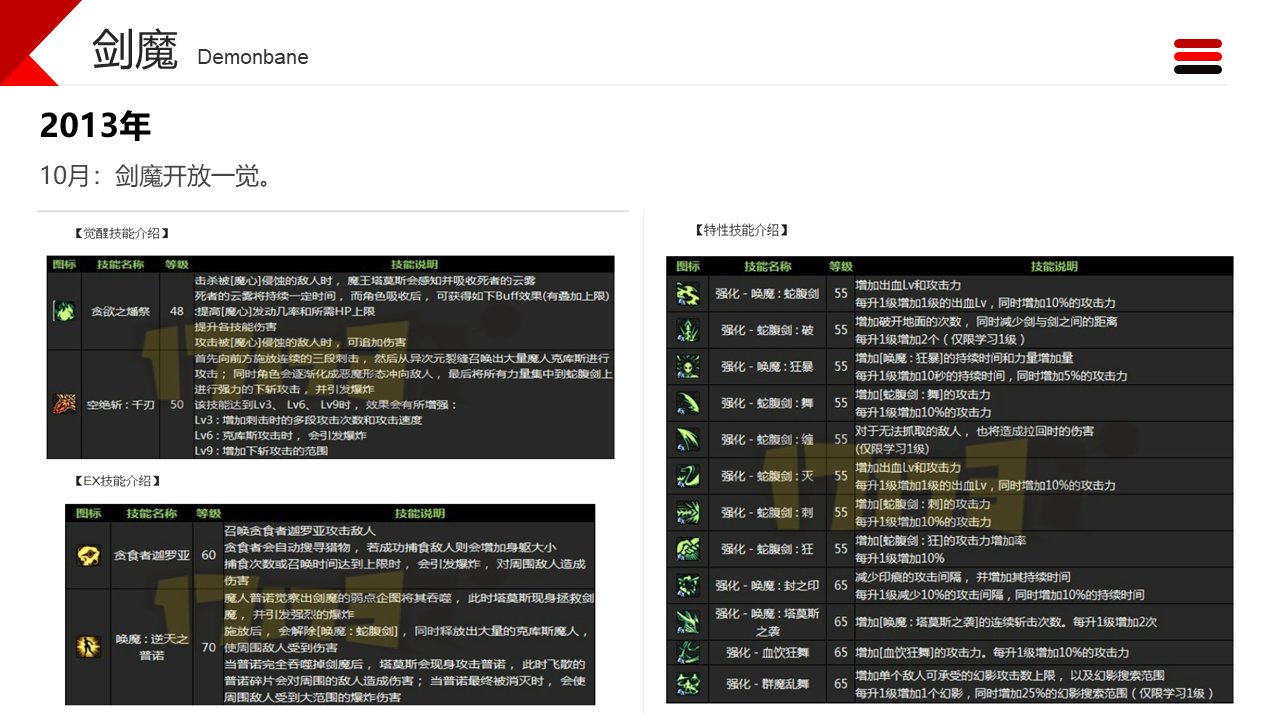Click the 强化-血饮狂舞 description text
This screenshot has width=1280, height=720.
point(992,653)
